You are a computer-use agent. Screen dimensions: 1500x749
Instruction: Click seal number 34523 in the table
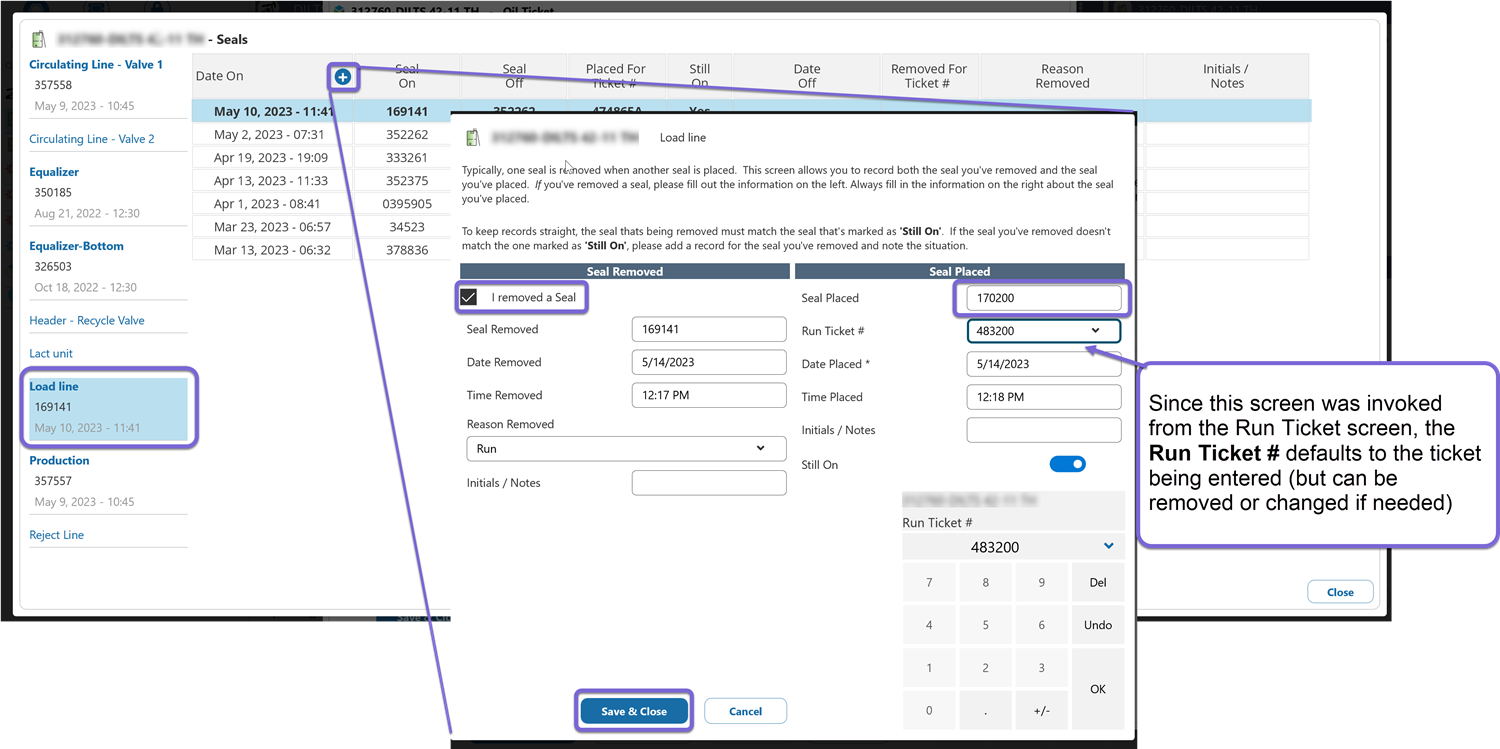(407, 227)
